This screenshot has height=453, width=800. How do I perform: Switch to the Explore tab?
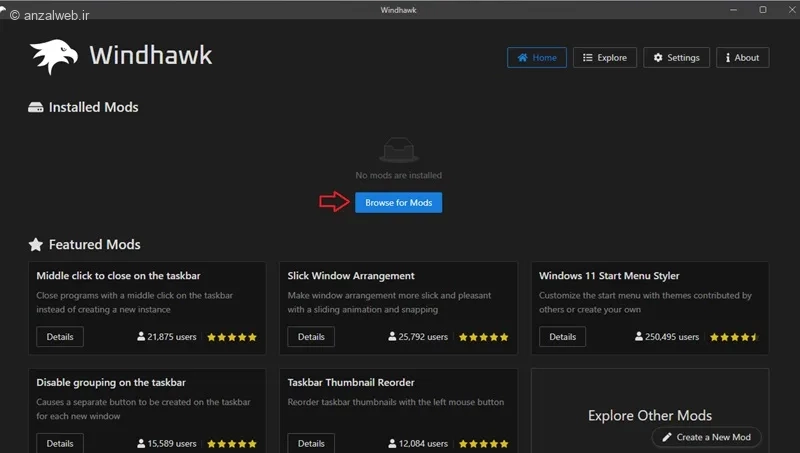coord(605,58)
